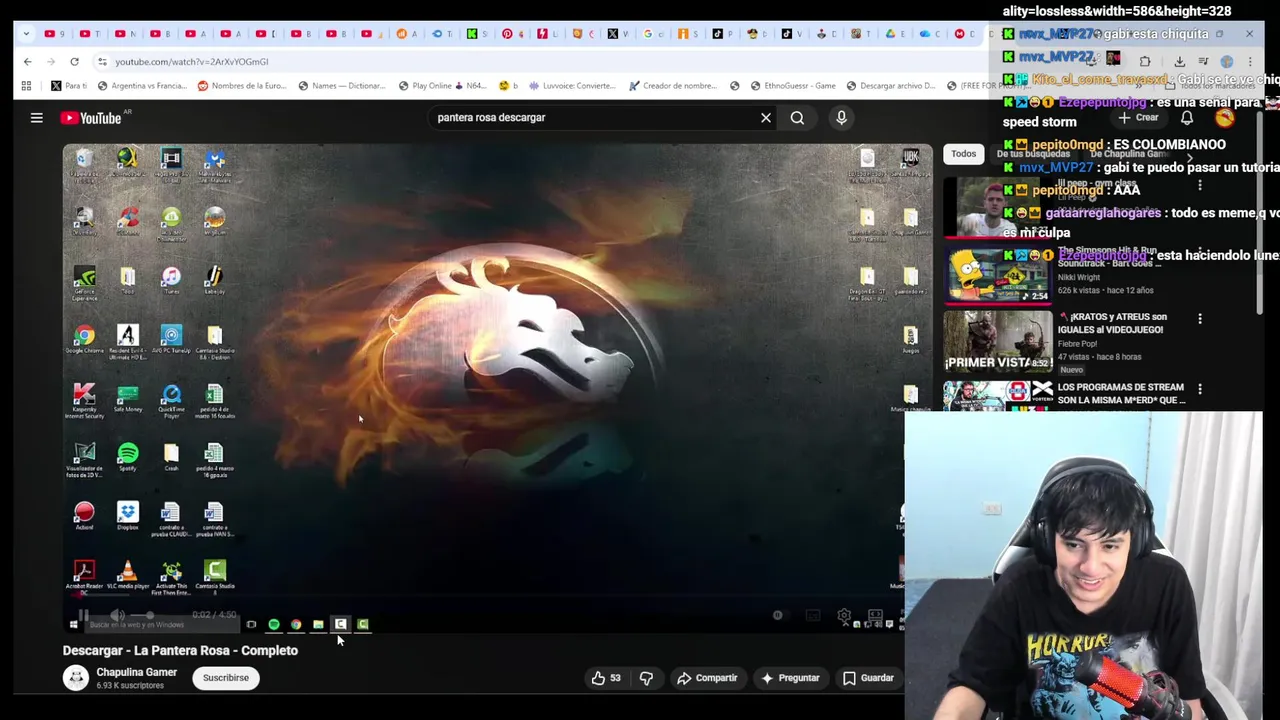
Task: Click the magnifier search button
Action: (x=797, y=118)
